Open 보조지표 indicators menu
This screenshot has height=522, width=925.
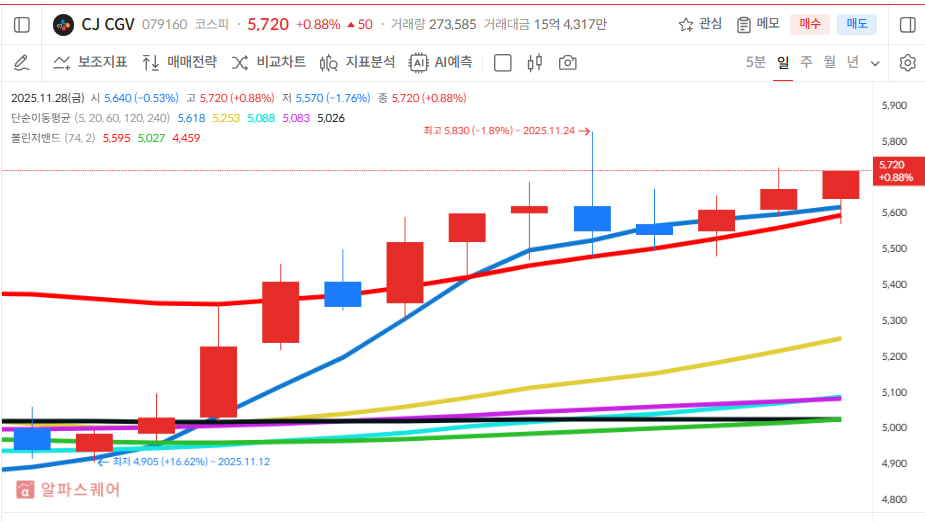click(x=90, y=63)
